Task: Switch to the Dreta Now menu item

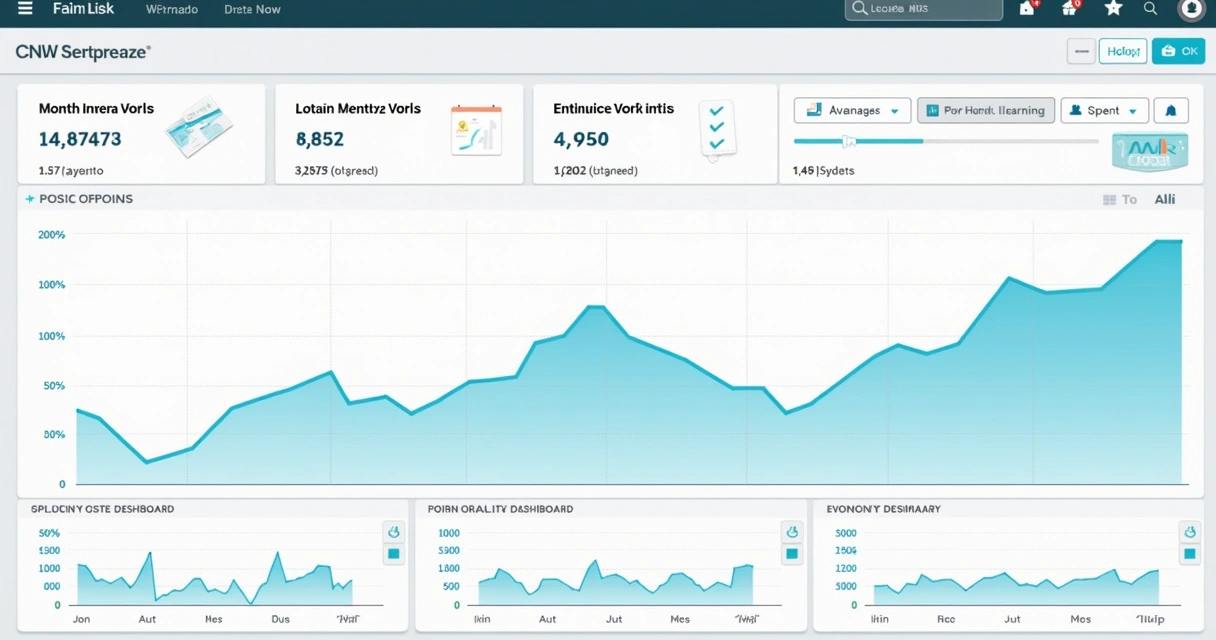Action: click(252, 9)
